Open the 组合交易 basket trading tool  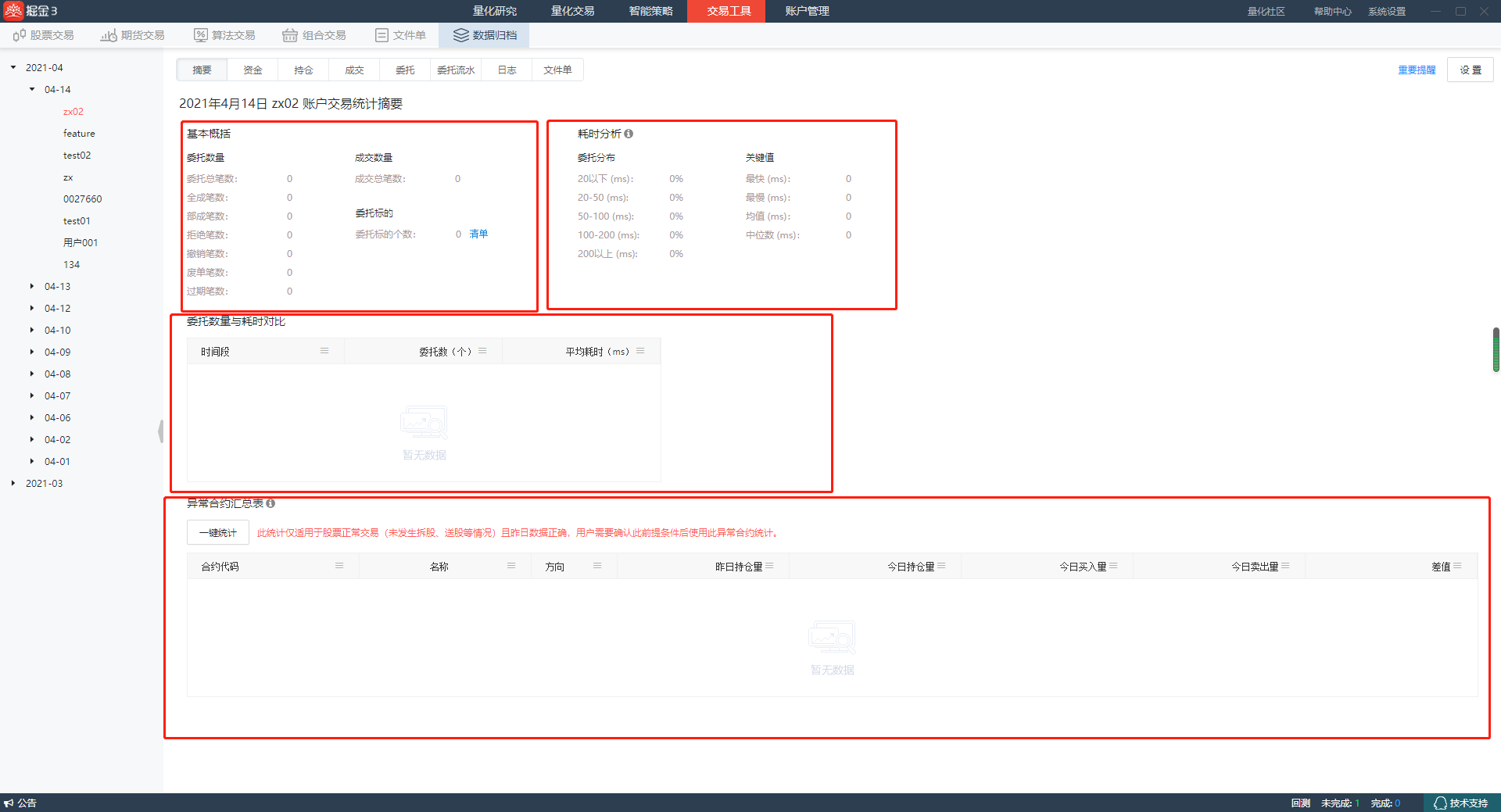[x=314, y=35]
